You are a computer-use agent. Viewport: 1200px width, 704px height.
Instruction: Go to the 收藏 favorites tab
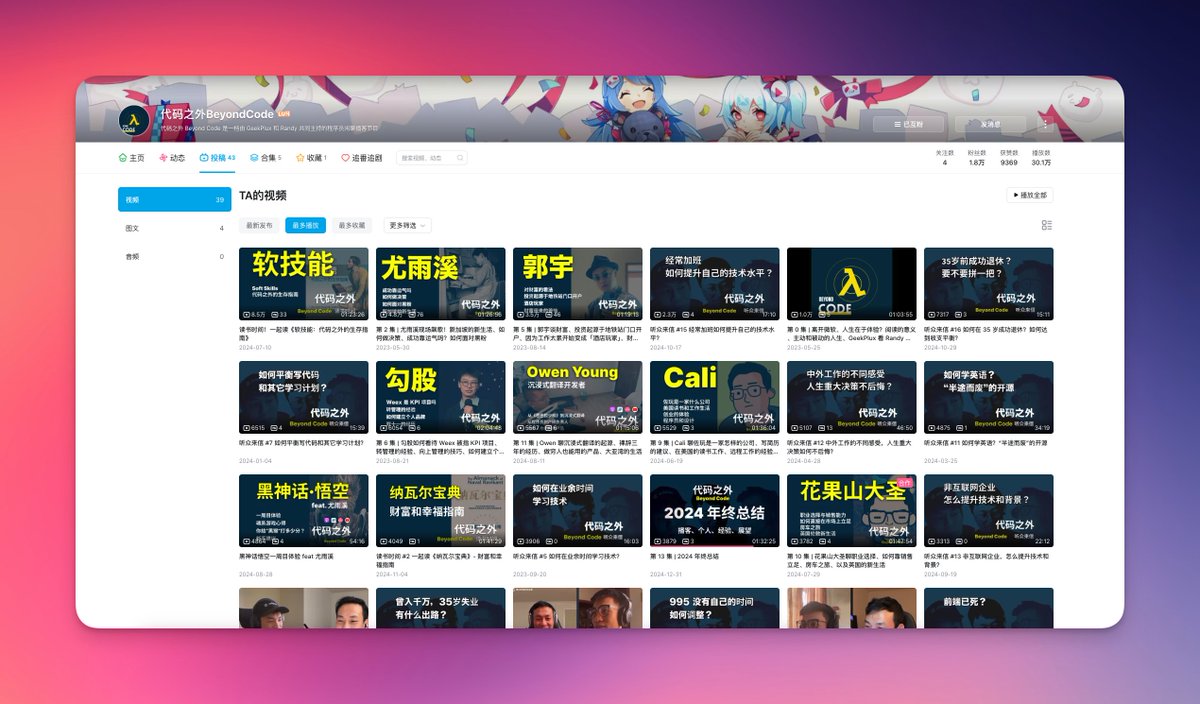(311, 158)
